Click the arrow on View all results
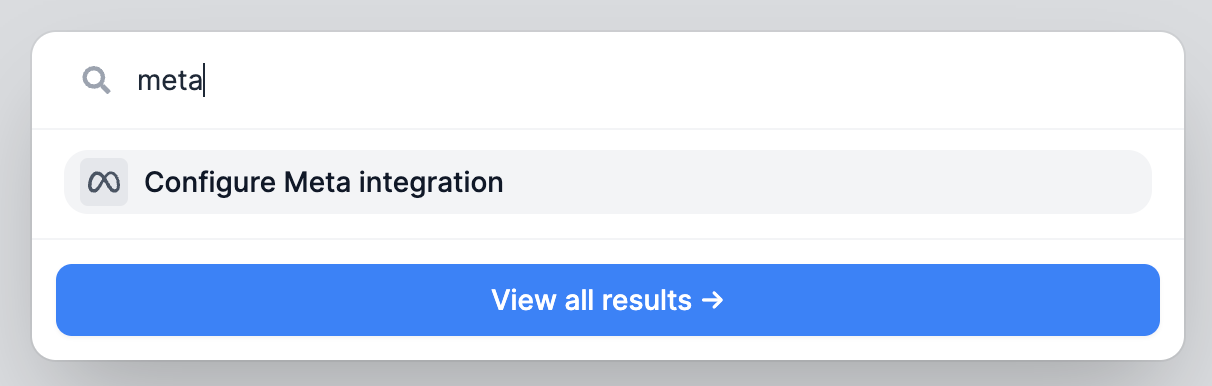 pos(712,300)
